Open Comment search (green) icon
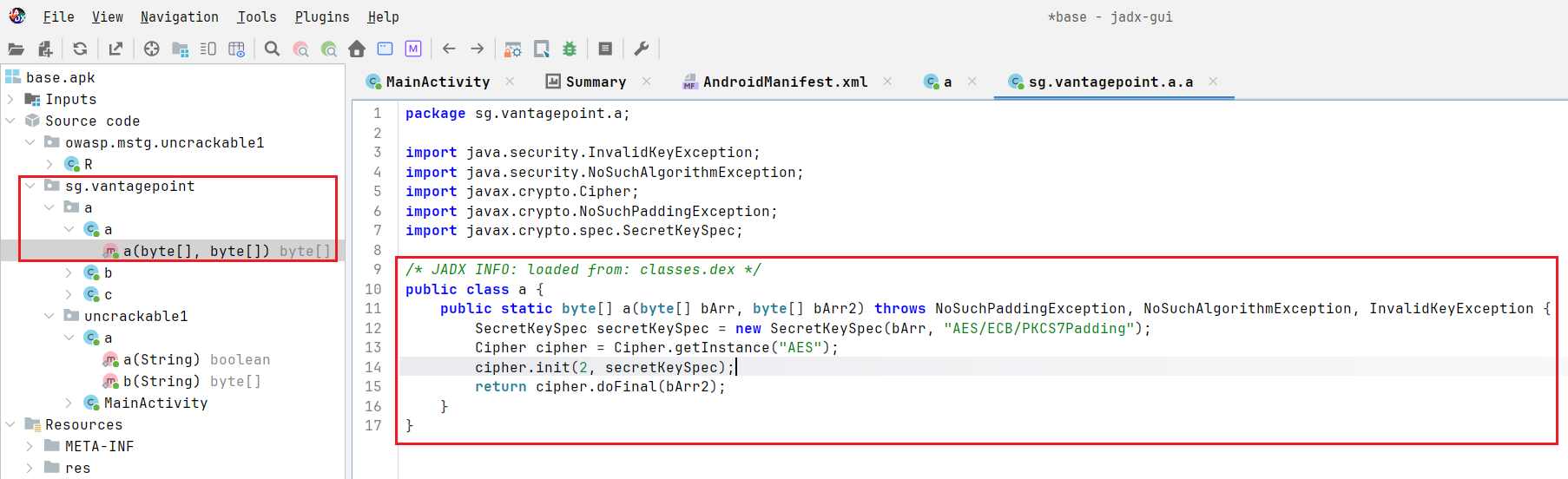The image size is (1568, 479). [328, 49]
